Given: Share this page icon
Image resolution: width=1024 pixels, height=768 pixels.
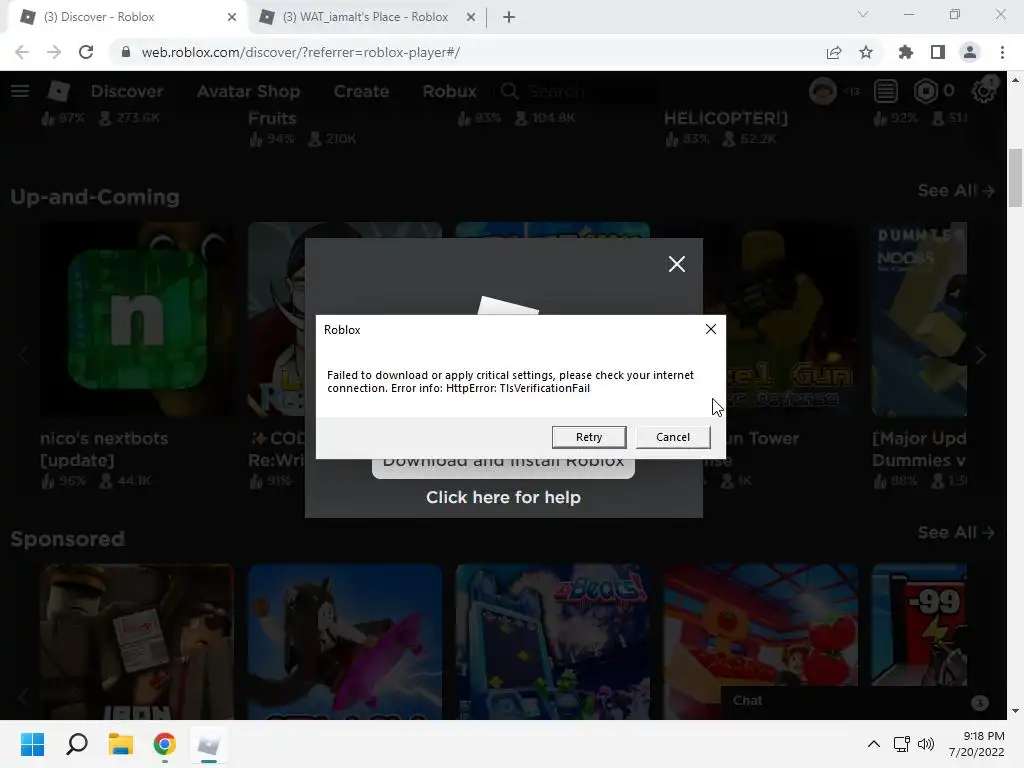Looking at the screenshot, I should click(834, 52).
